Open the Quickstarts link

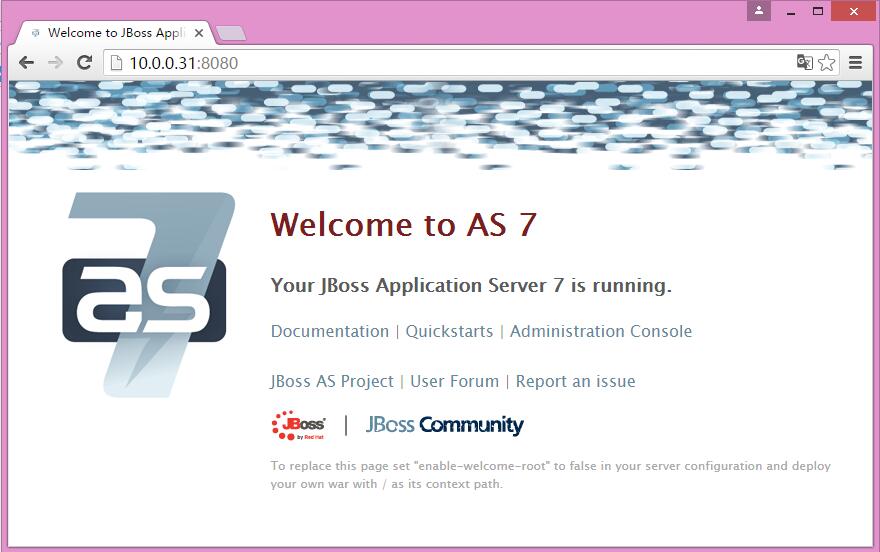pyautogui.click(x=450, y=331)
